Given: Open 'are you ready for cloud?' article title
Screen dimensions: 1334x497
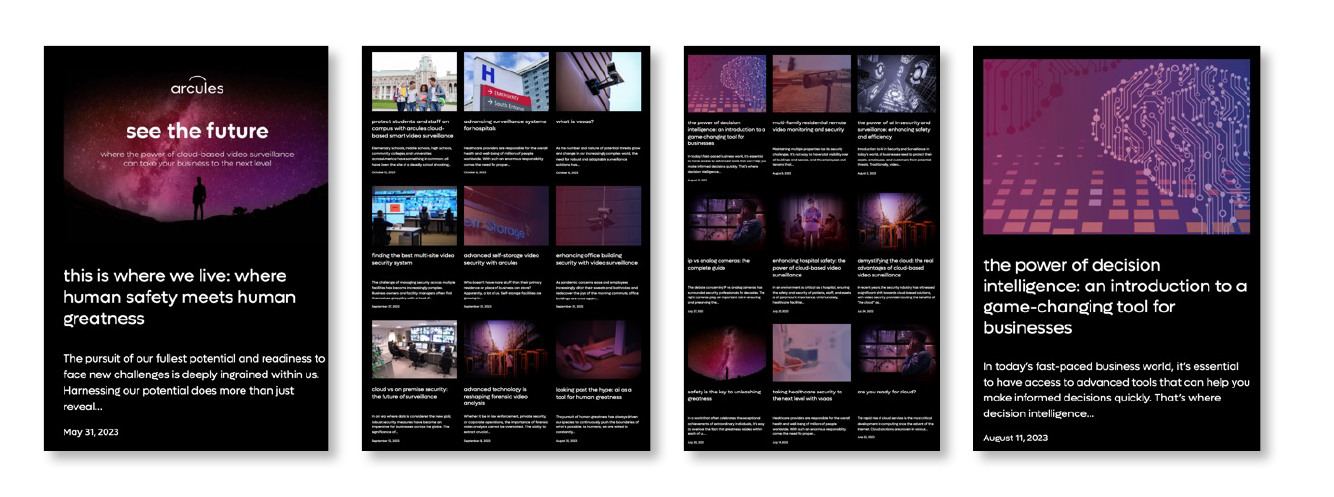Looking at the screenshot, I should coord(884,392).
